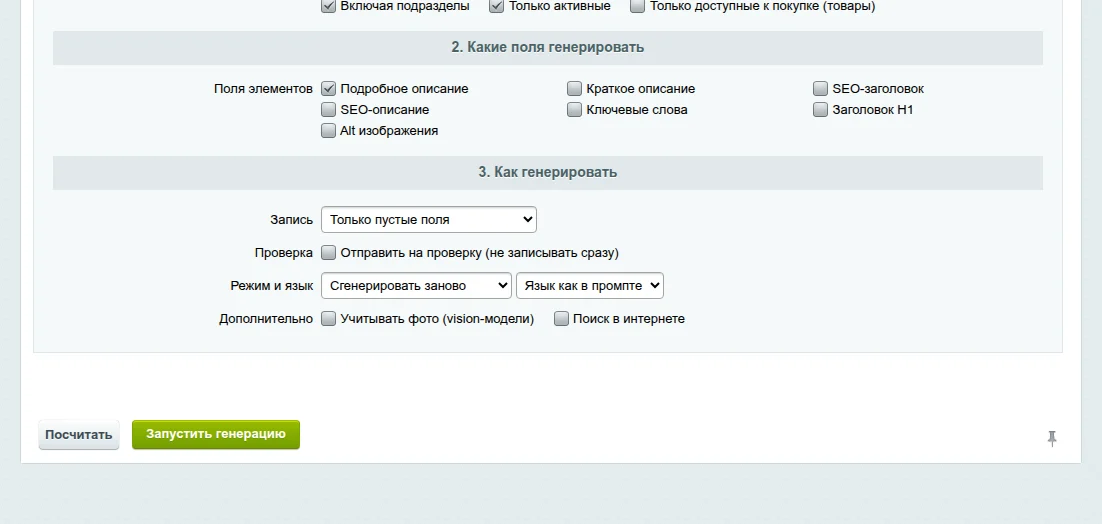The image size is (1102, 524).
Task: Turn on "Учитывать фото (vision-модели)"
Action: (328, 319)
